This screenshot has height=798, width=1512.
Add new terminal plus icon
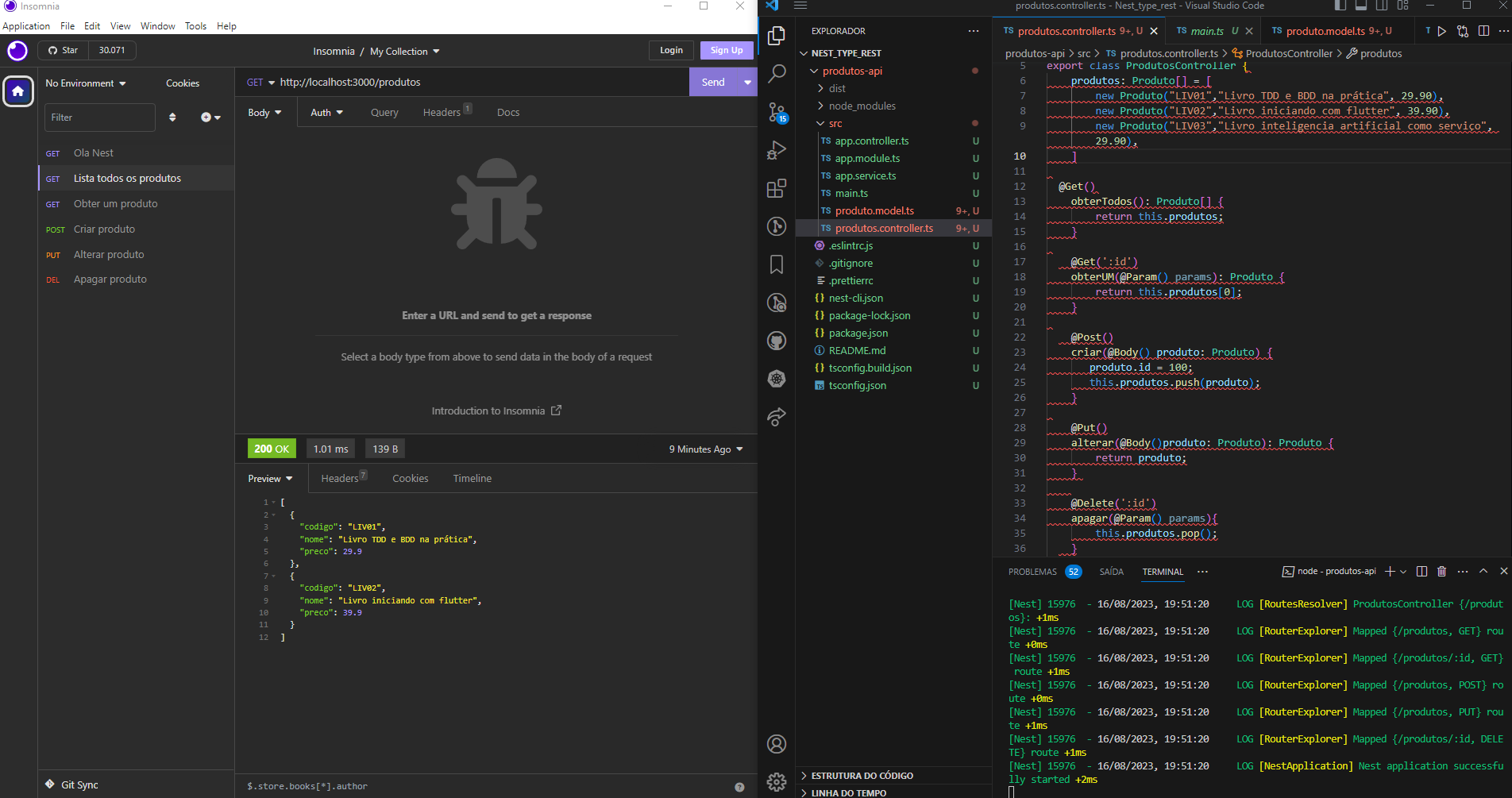point(1390,571)
